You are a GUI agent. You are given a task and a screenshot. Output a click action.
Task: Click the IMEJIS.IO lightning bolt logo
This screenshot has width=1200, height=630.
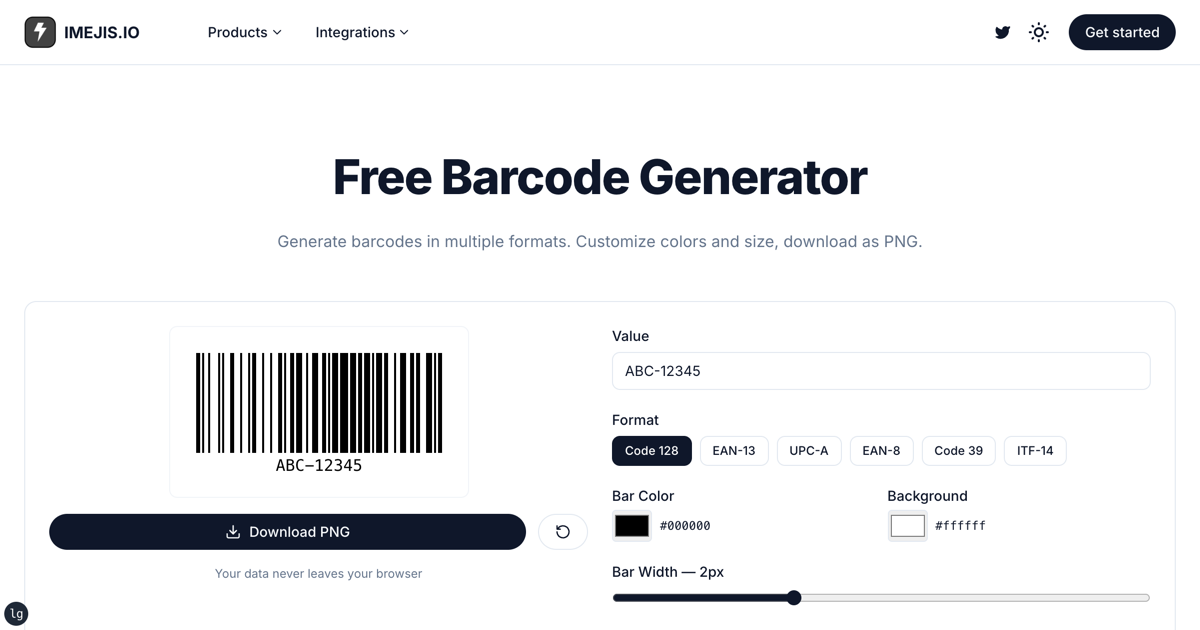40,31
